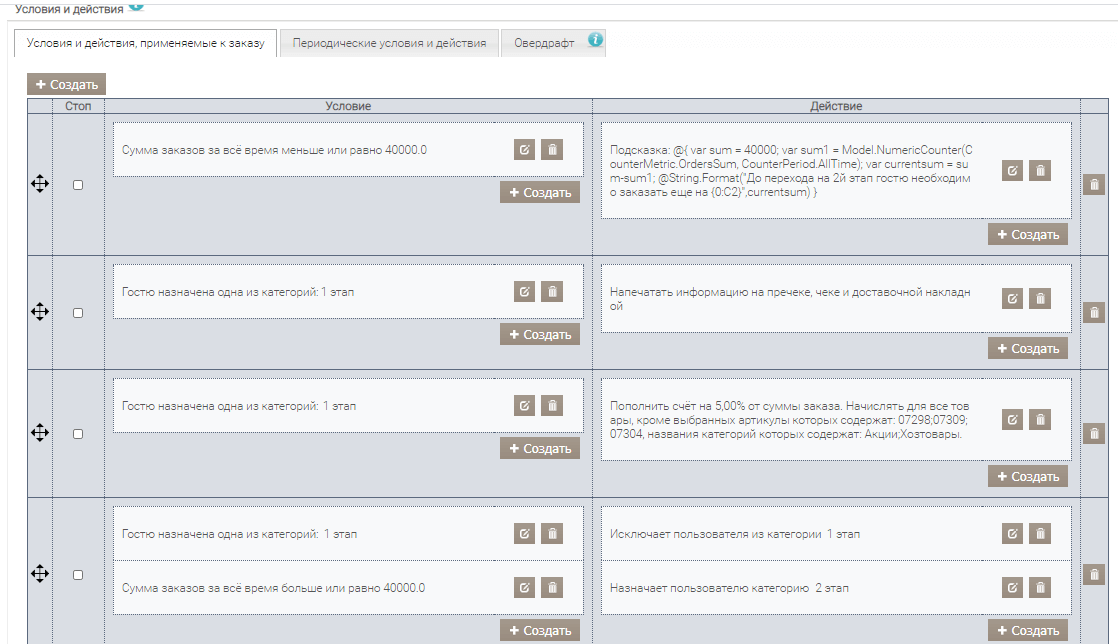Click the info icon beside the Овердрафт tab
This screenshot has height=644, width=1118.
[x=595, y=41]
